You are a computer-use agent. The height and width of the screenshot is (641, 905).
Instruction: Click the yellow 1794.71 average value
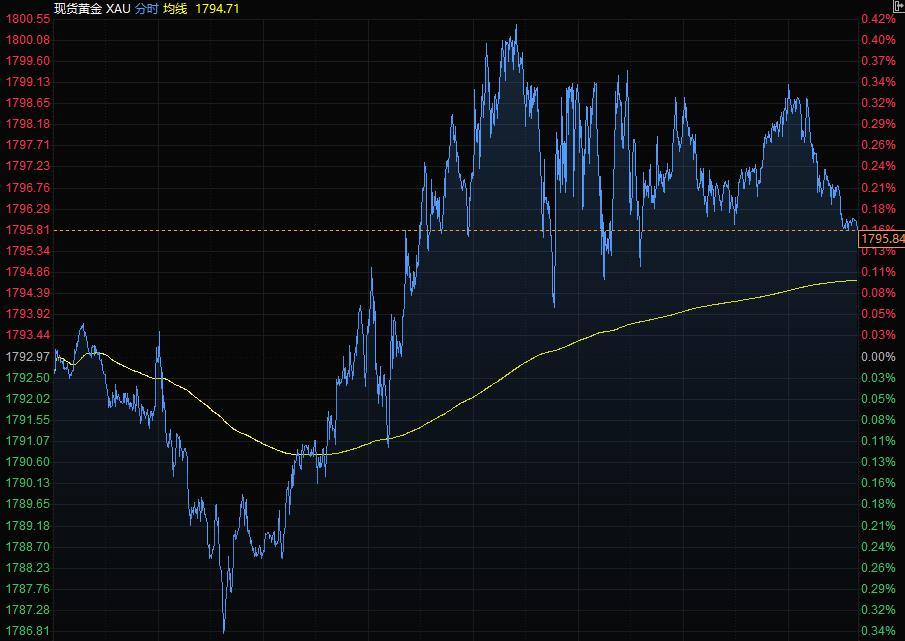218,8
